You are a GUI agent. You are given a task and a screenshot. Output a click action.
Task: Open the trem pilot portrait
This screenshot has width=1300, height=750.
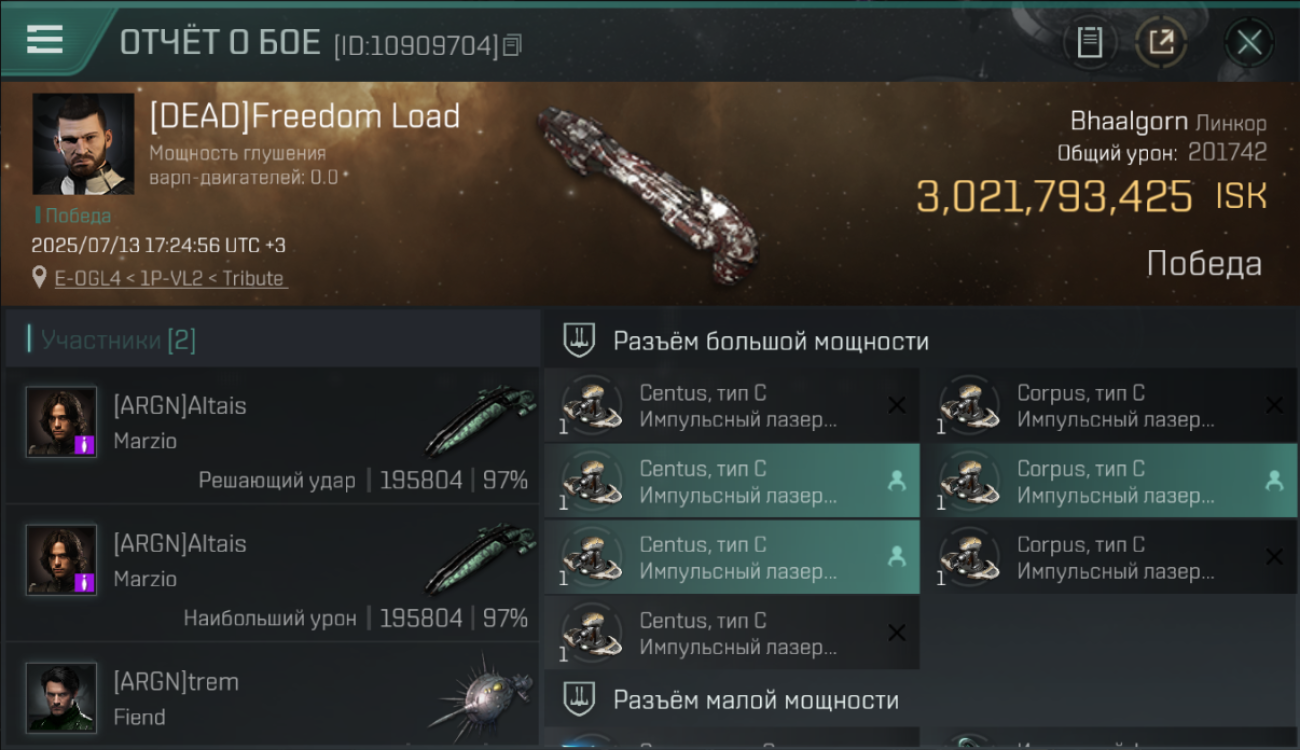[61, 698]
